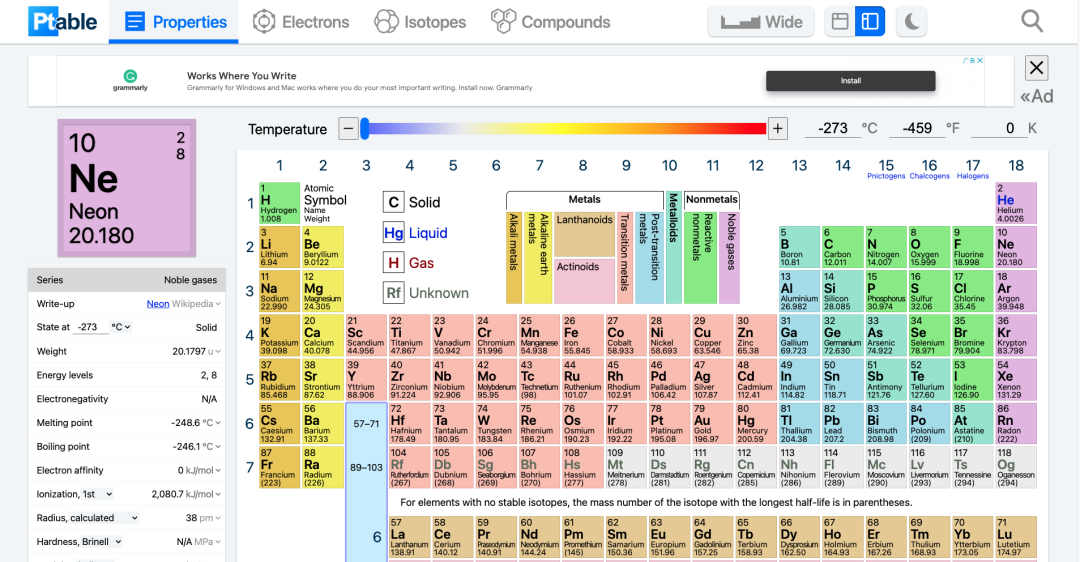Toggle dark mode moon icon
1080x562 pixels.
coord(912,21)
